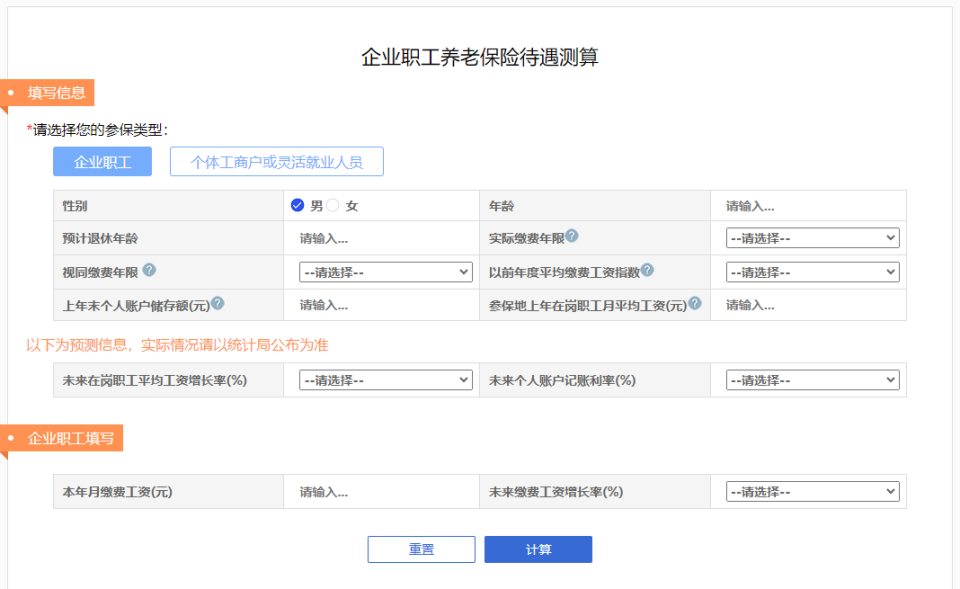Focus the 预计退休年龄 input box
The height and width of the screenshot is (589, 960).
click(380, 238)
